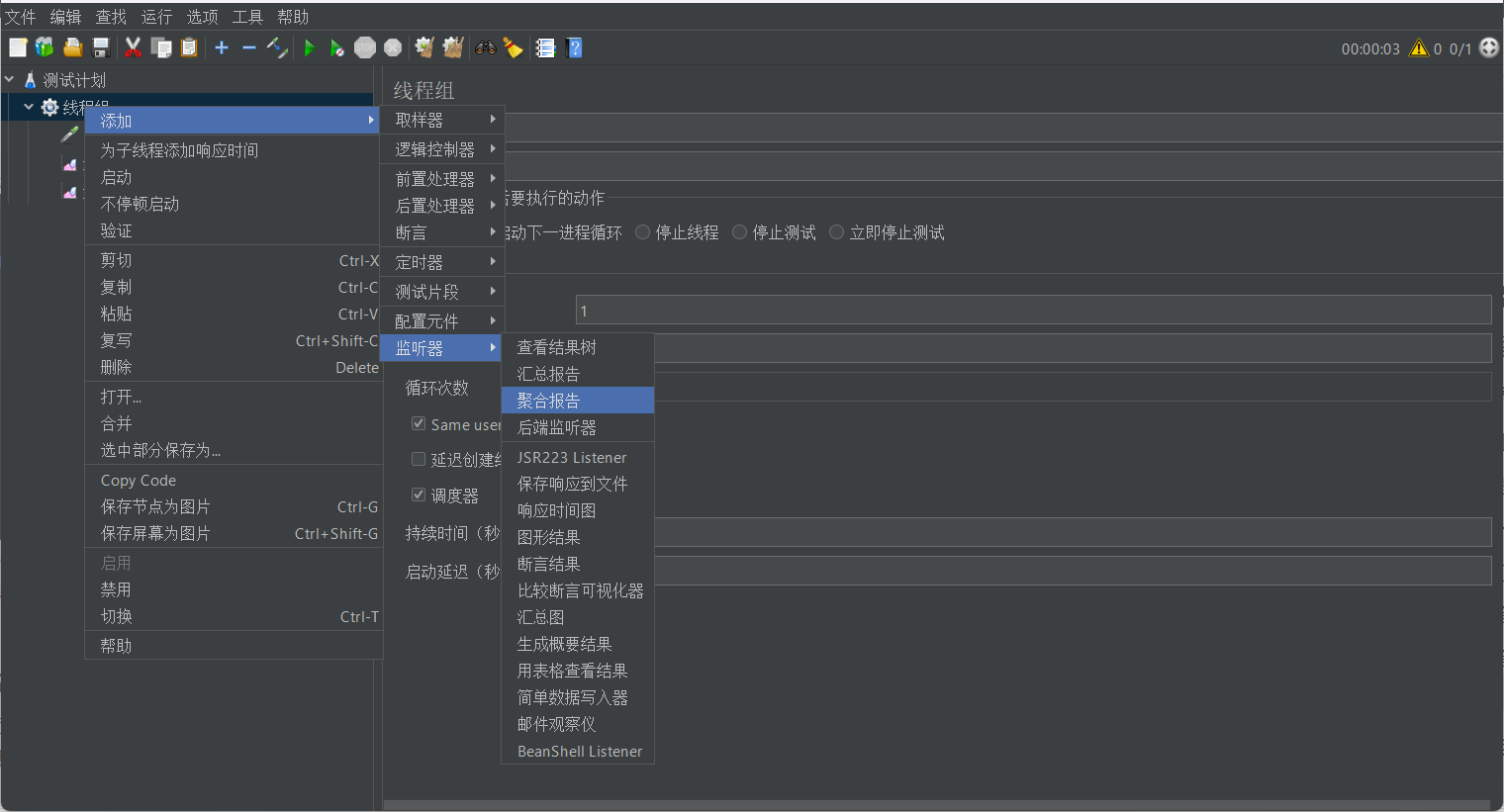Create a new test plan via toolbar icon

(18, 47)
